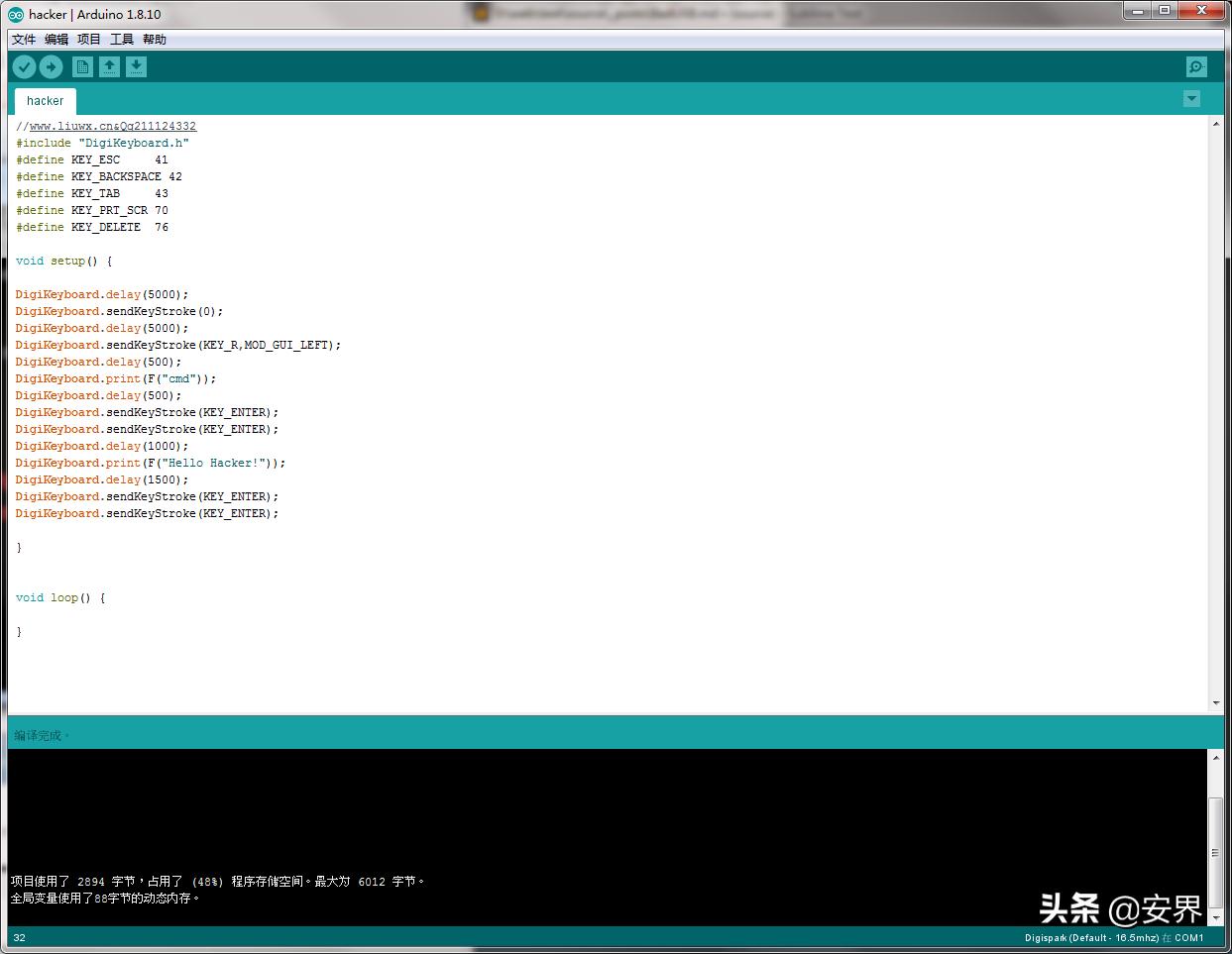Screen dimensions: 1232x954
Task: Click the #define KEY_BACKSPACE 42 line
Action: [x=99, y=176]
